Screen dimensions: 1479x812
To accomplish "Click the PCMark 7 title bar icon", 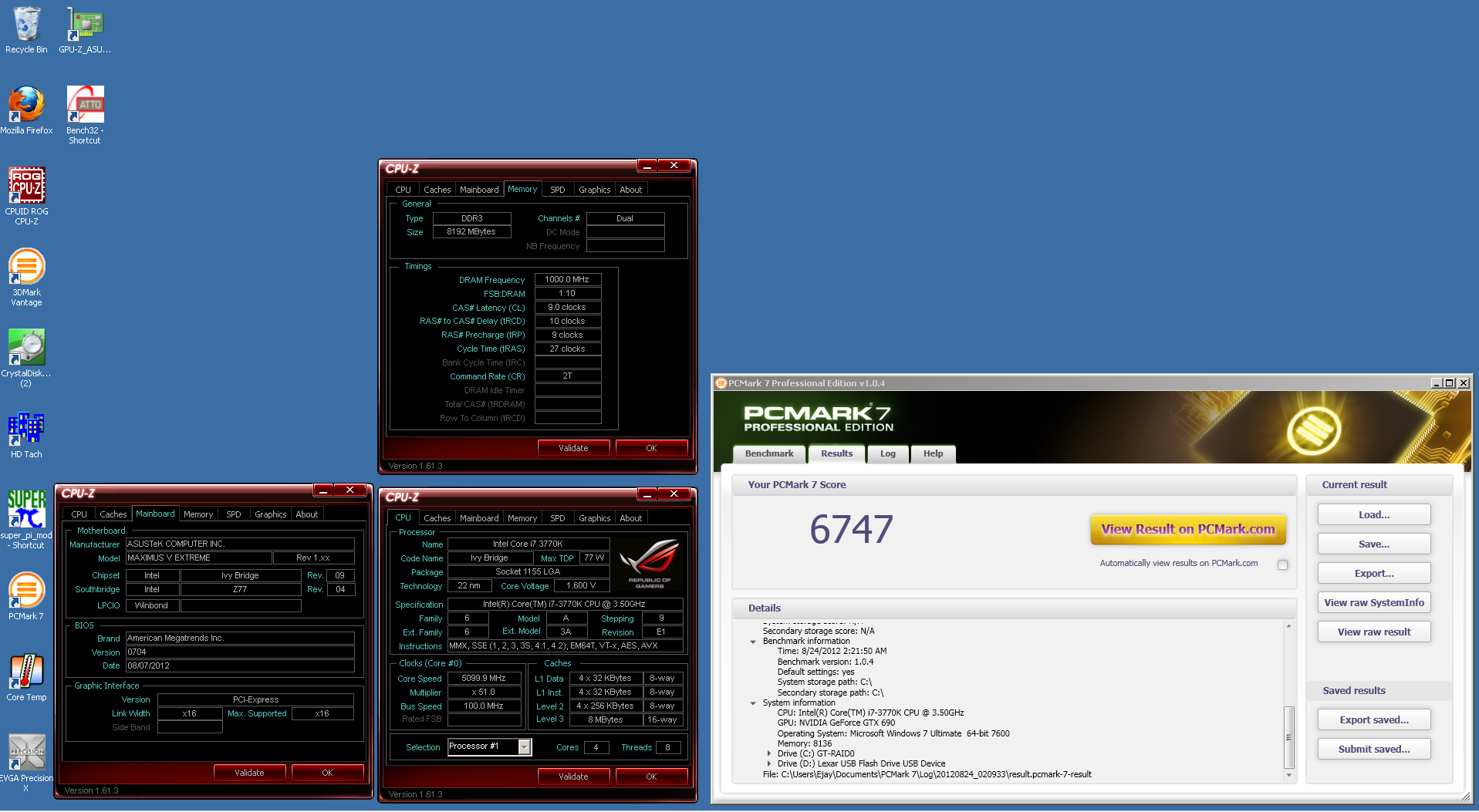I will pos(721,383).
